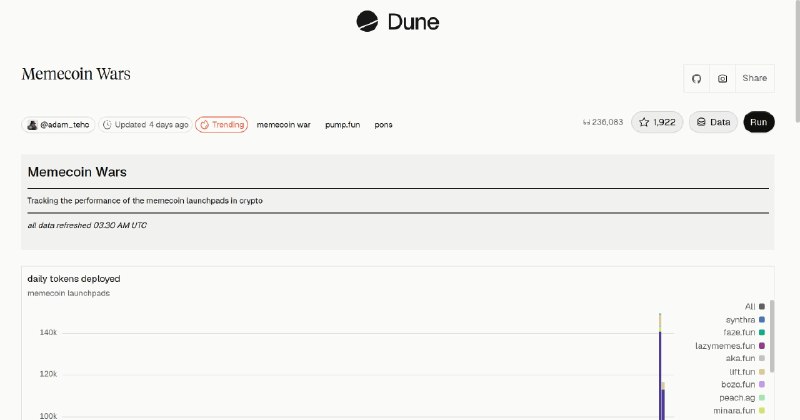Toggle the 'faze.fun' series in legend
Screen dimensions: 800x420
(x=744, y=332)
